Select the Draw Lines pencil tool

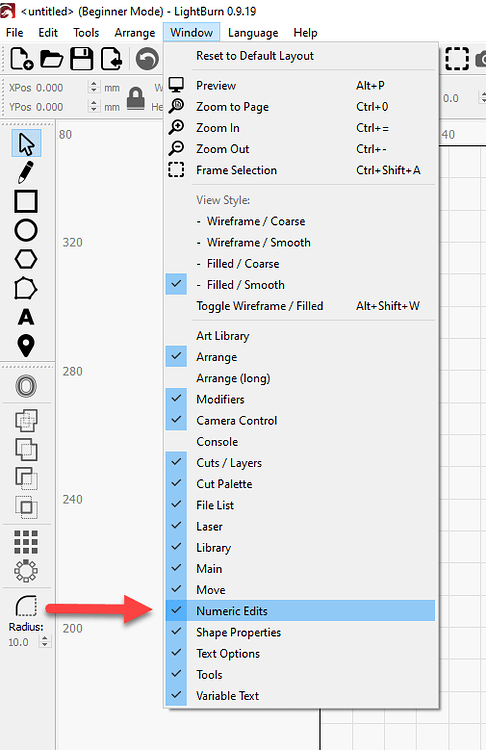point(26,172)
